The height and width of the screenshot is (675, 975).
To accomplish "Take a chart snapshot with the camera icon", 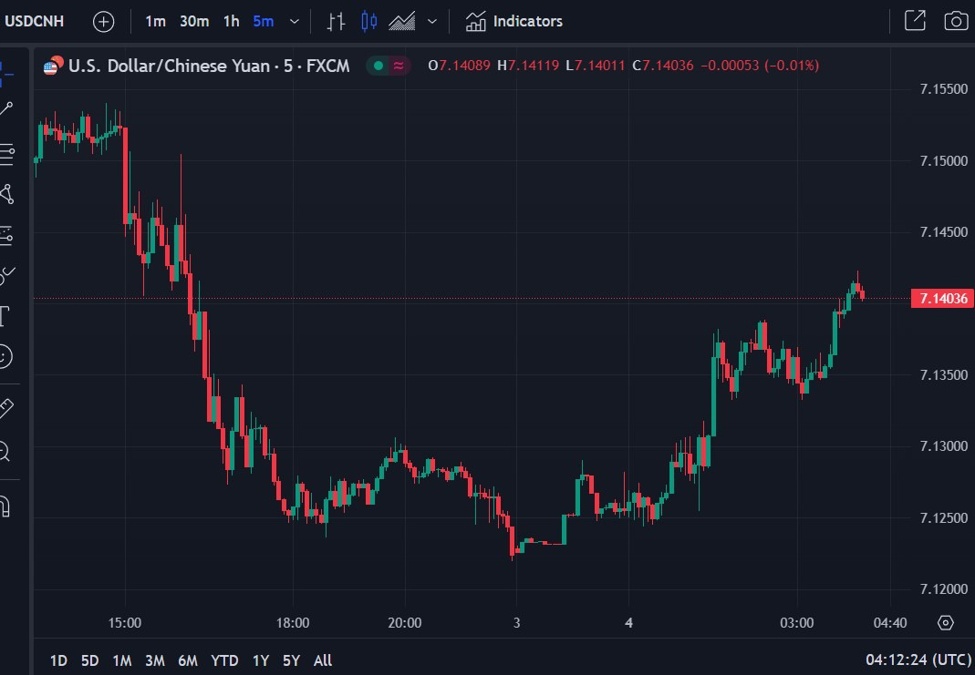I will [956, 20].
